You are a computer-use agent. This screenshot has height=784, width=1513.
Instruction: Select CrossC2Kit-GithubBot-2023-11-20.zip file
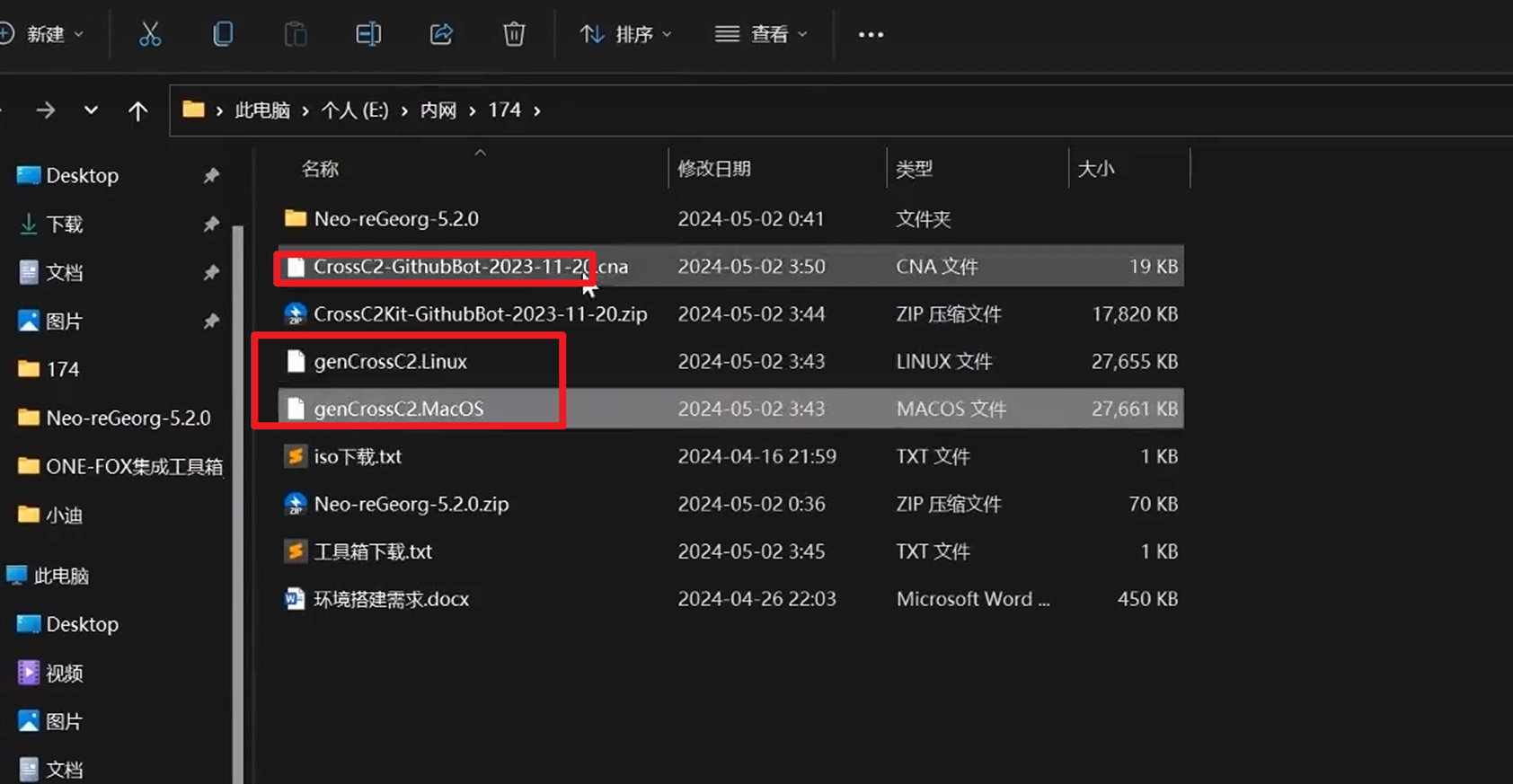pos(730,314)
